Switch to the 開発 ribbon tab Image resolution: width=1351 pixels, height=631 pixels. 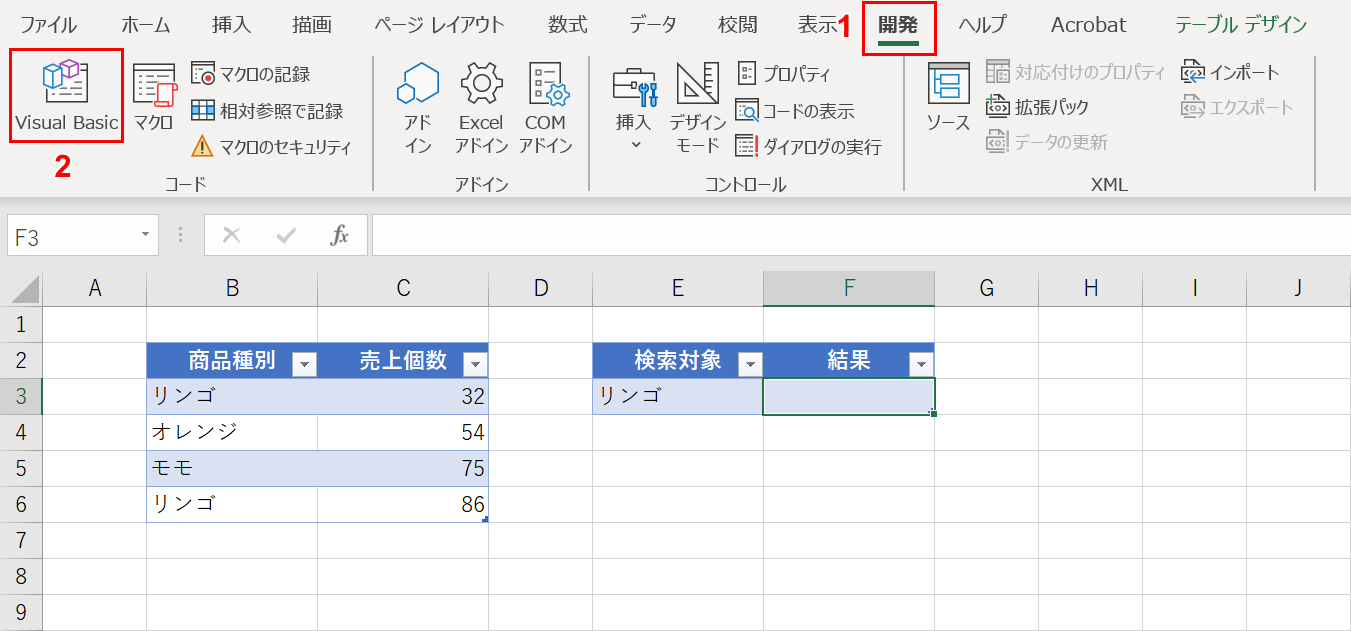click(x=897, y=25)
